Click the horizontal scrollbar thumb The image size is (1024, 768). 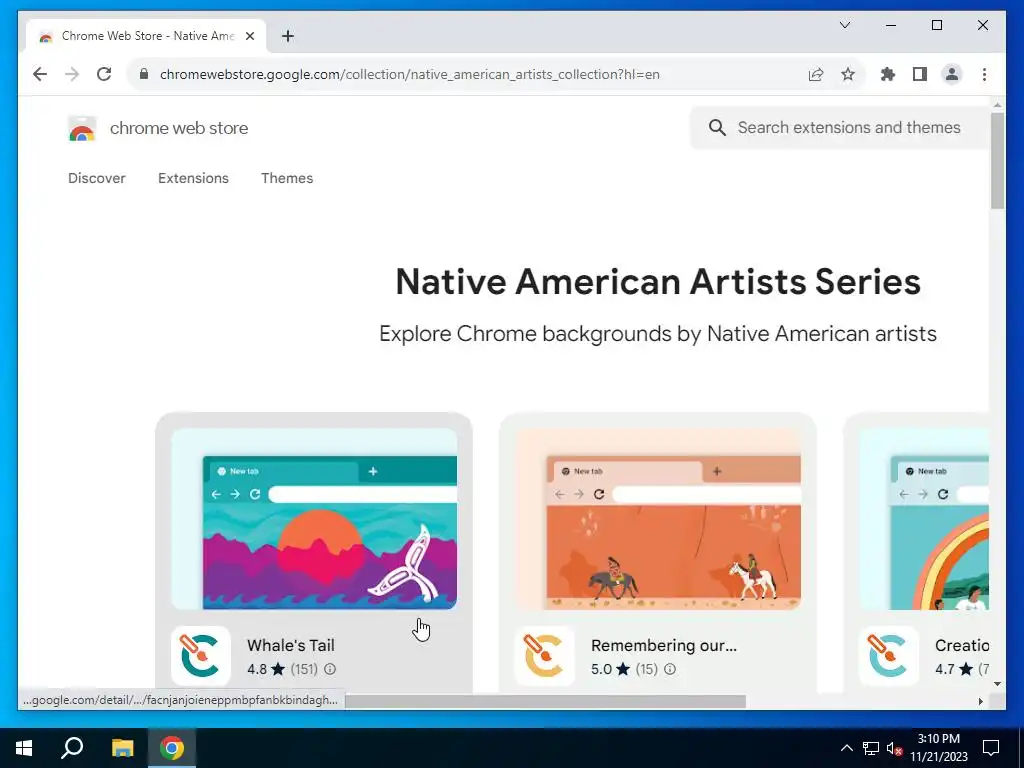click(545, 701)
